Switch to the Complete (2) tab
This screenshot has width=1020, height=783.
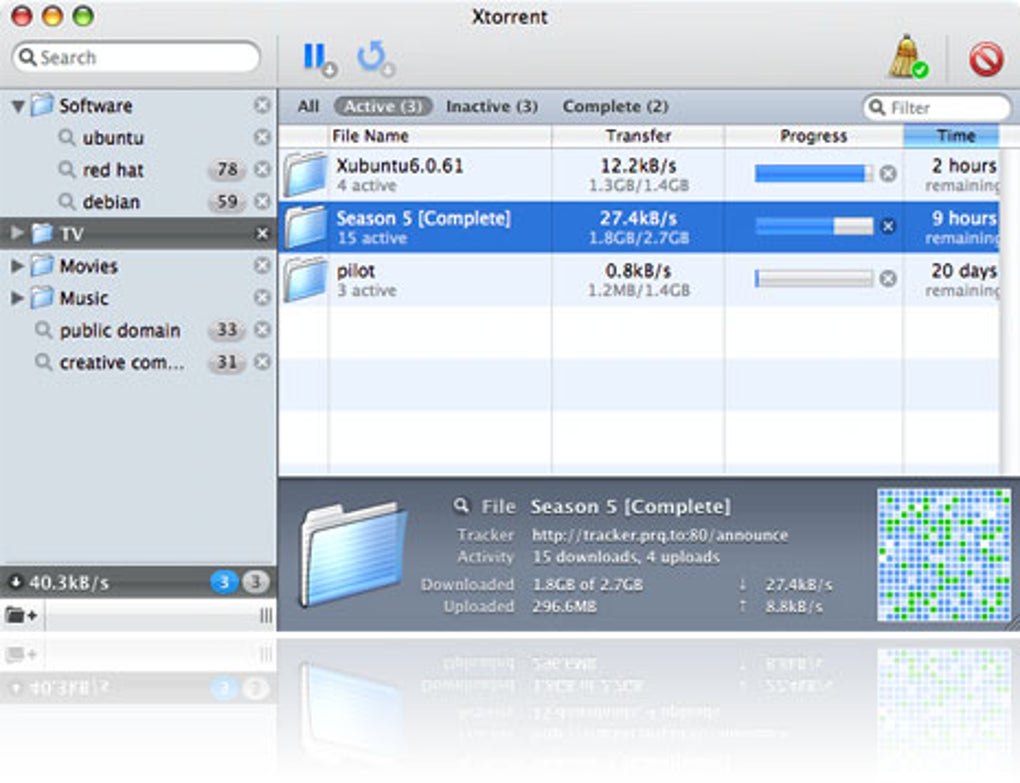point(615,107)
